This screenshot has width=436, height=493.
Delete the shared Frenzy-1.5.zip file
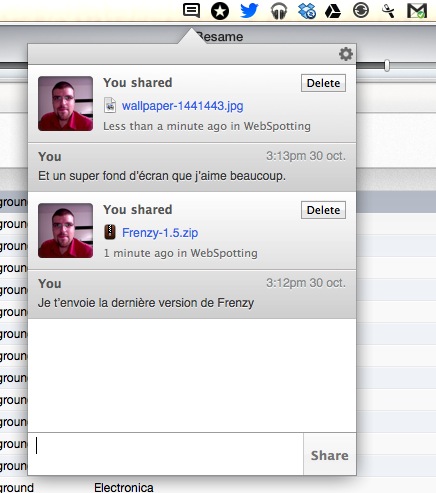[x=323, y=210]
